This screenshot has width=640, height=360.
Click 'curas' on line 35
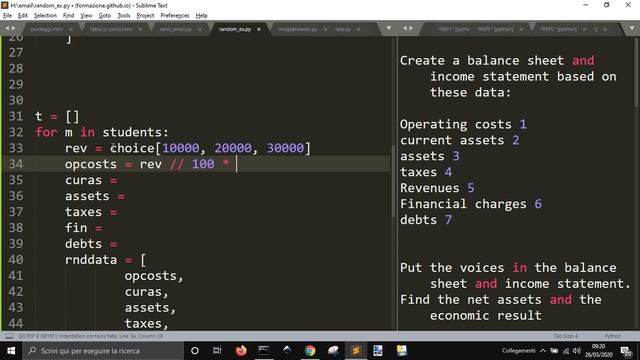(83, 180)
